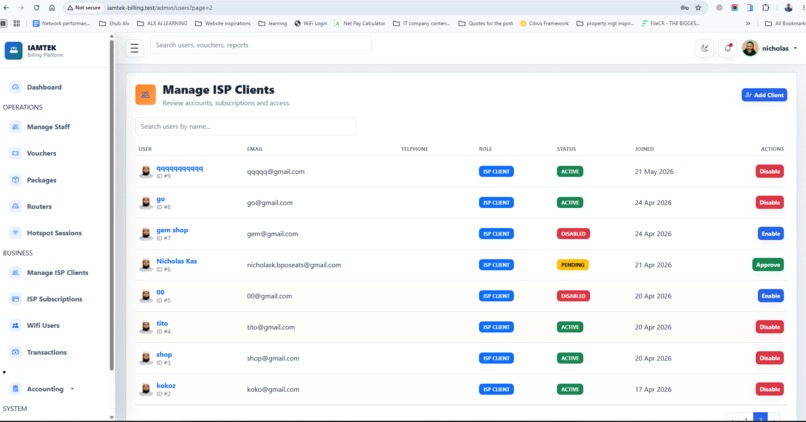Open notifications with the bell icon
This screenshot has height=422, width=806.
pyautogui.click(x=727, y=48)
